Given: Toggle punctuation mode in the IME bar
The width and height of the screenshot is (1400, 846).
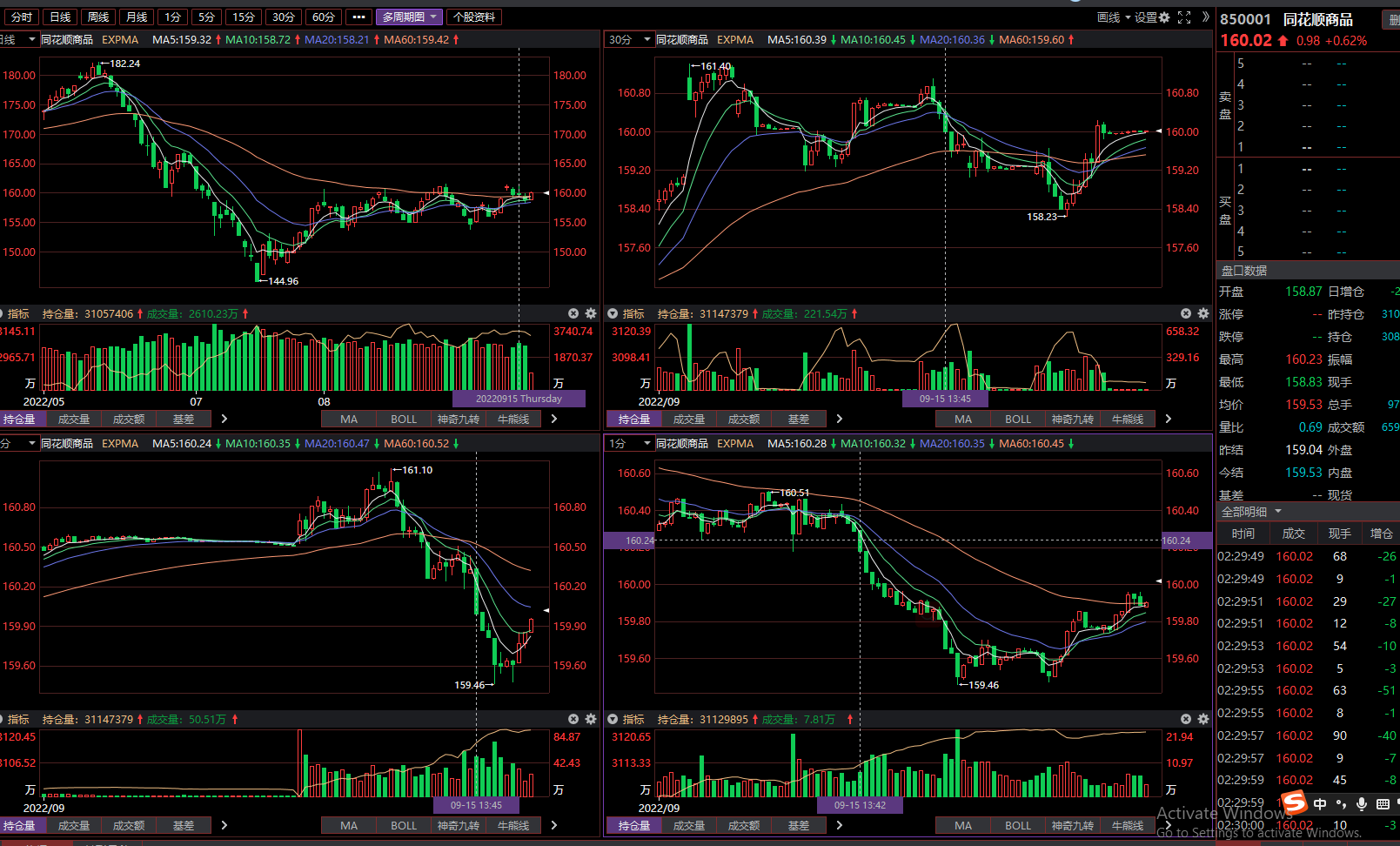Looking at the screenshot, I should pos(1341,804).
